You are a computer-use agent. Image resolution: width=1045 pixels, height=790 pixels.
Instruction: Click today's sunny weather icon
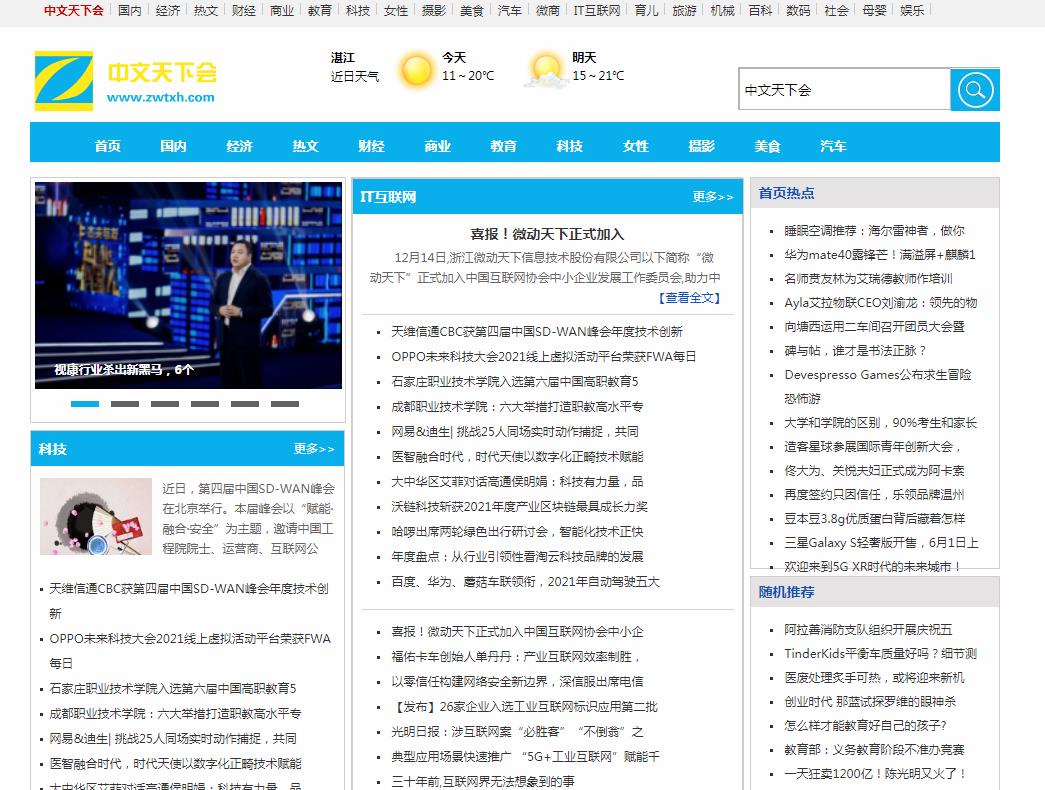click(416, 70)
